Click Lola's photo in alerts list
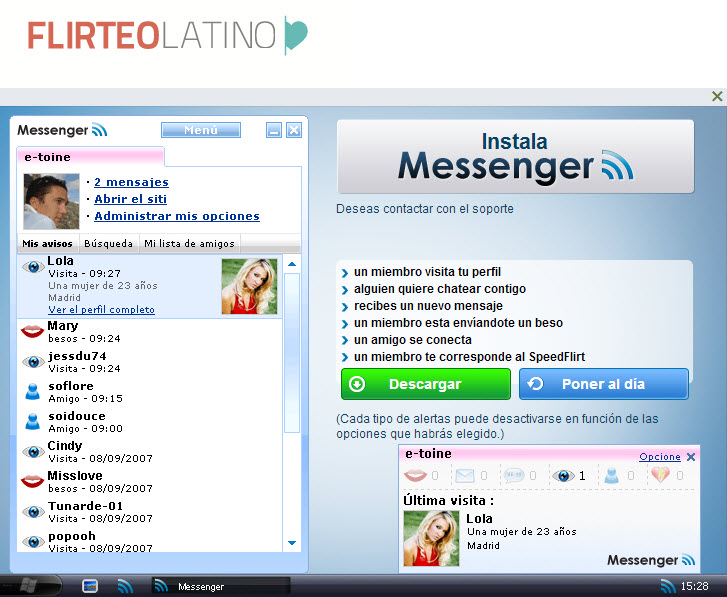This screenshot has height=597, width=727. pyautogui.click(x=249, y=286)
